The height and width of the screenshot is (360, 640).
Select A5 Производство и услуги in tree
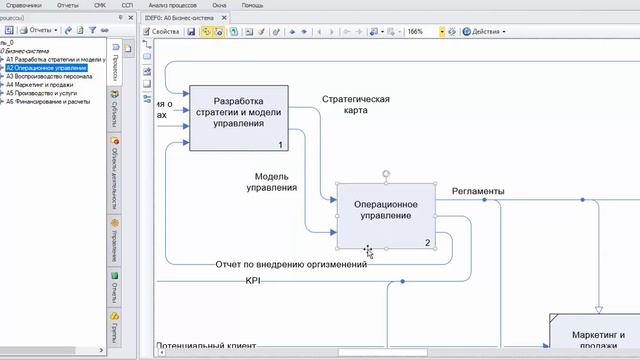tap(41, 93)
